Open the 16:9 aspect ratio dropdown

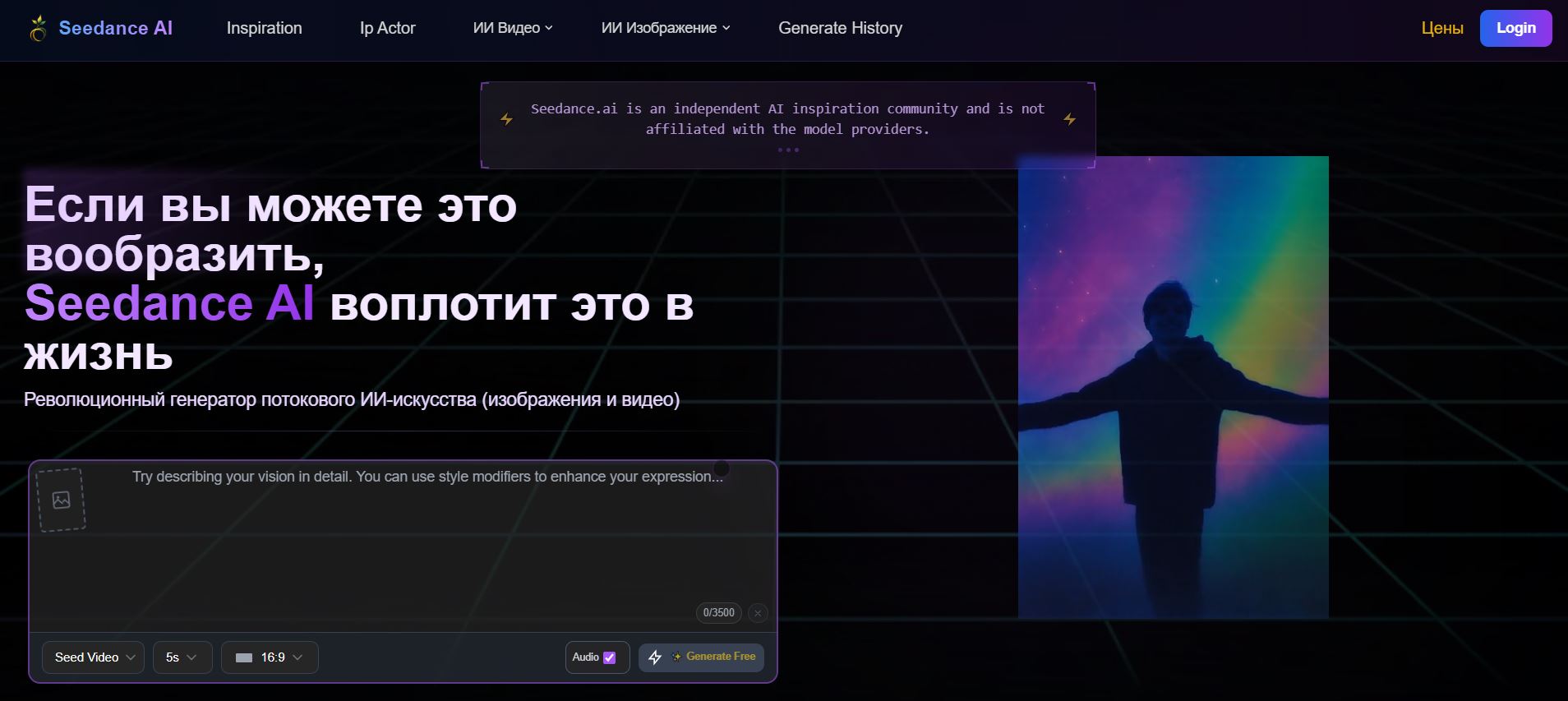tap(270, 657)
